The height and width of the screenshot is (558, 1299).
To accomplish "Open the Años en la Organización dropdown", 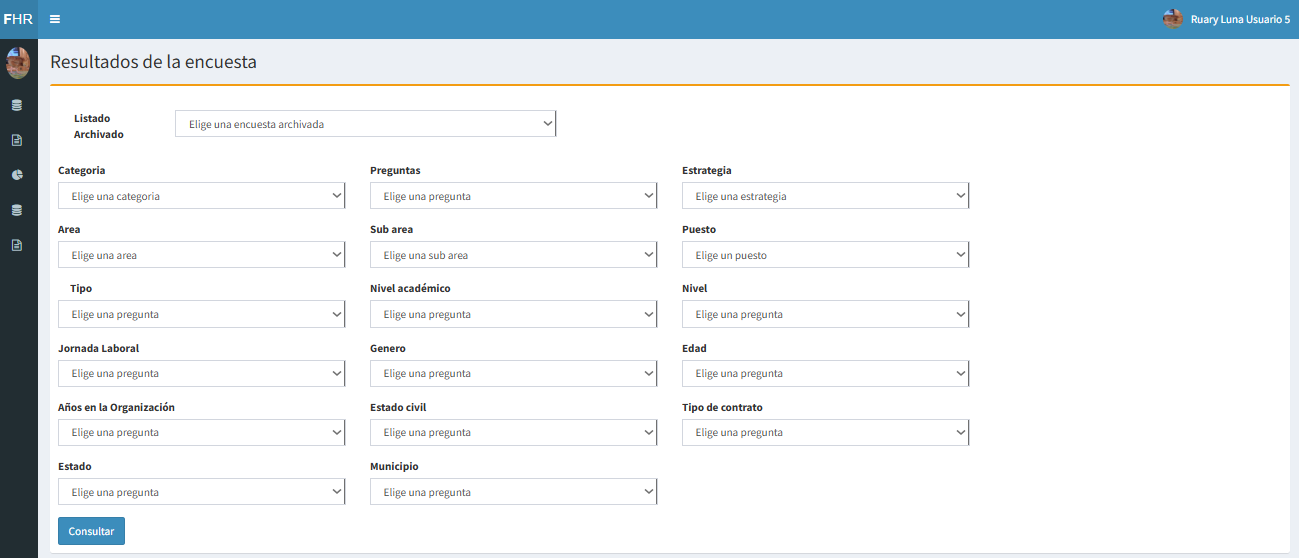I will 201,432.
